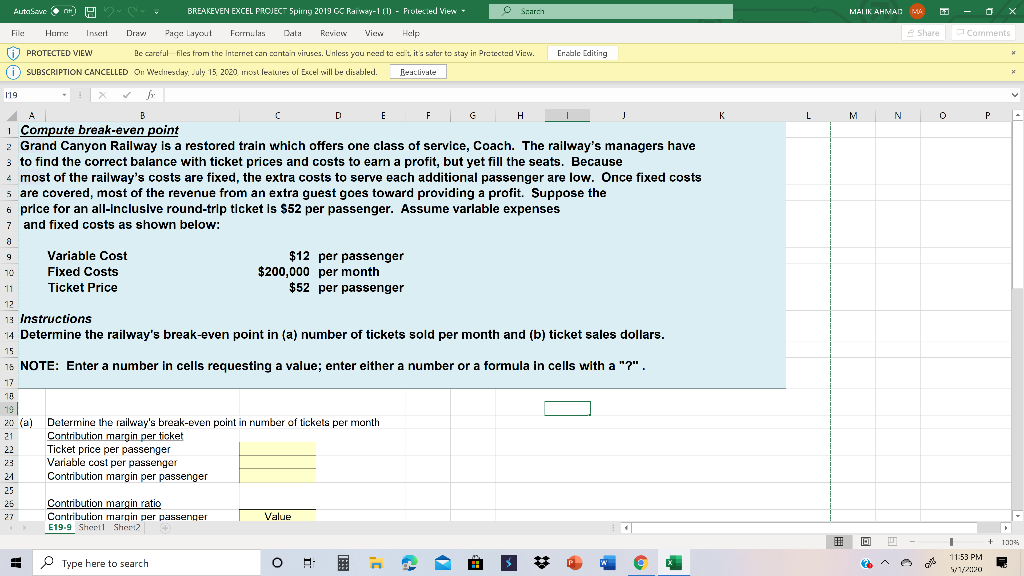Click the Undo icon

pyautogui.click(x=110, y=11)
